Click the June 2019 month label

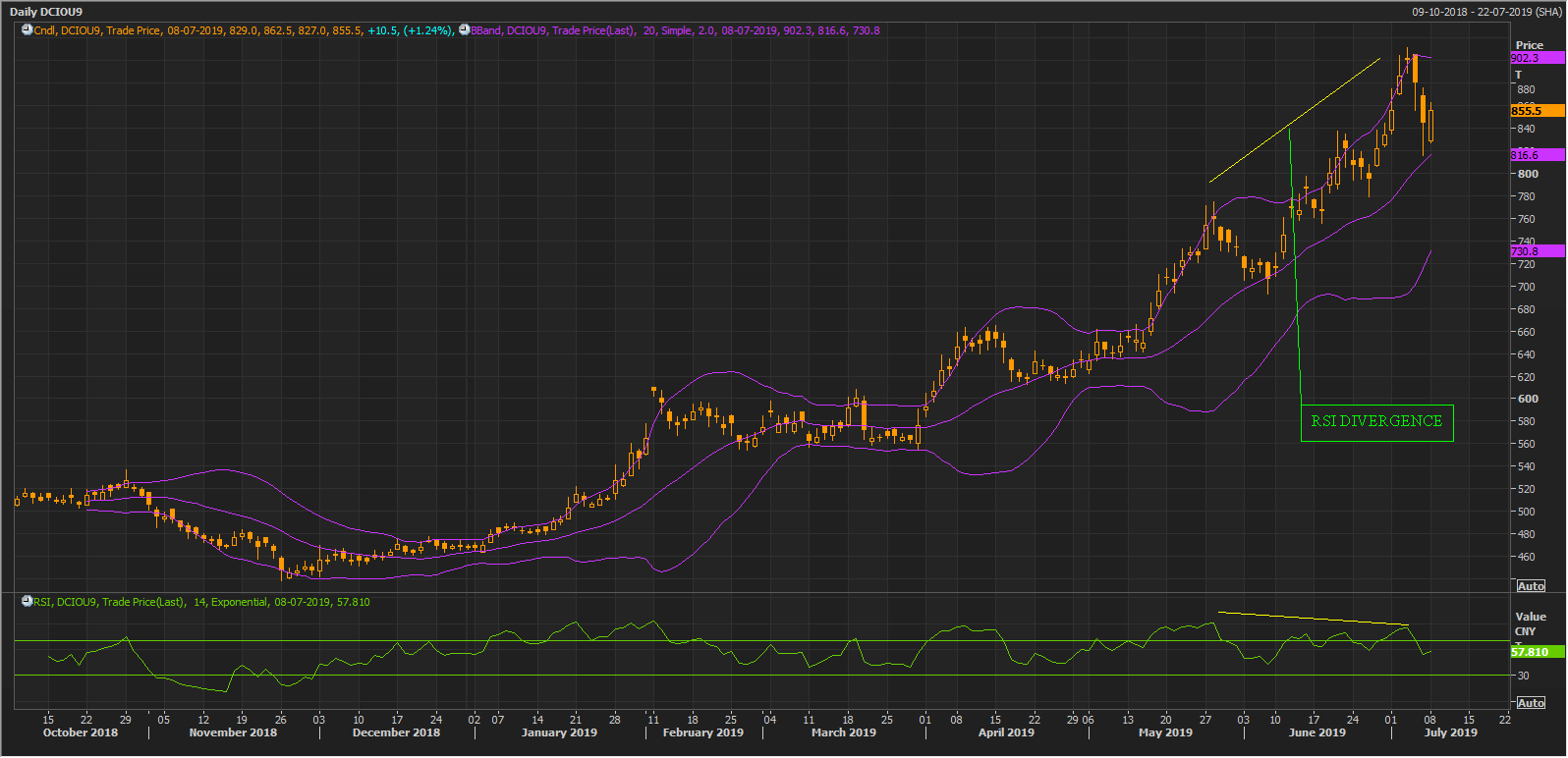[x=1317, y=732]
